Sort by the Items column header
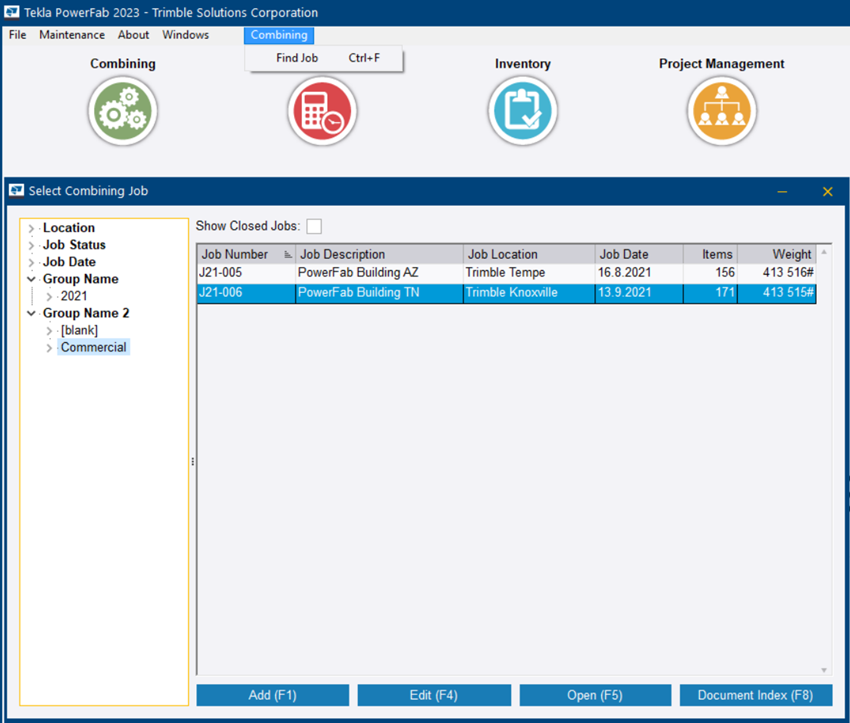The width and height of the screenshot is (850, 723). [711, 254]
